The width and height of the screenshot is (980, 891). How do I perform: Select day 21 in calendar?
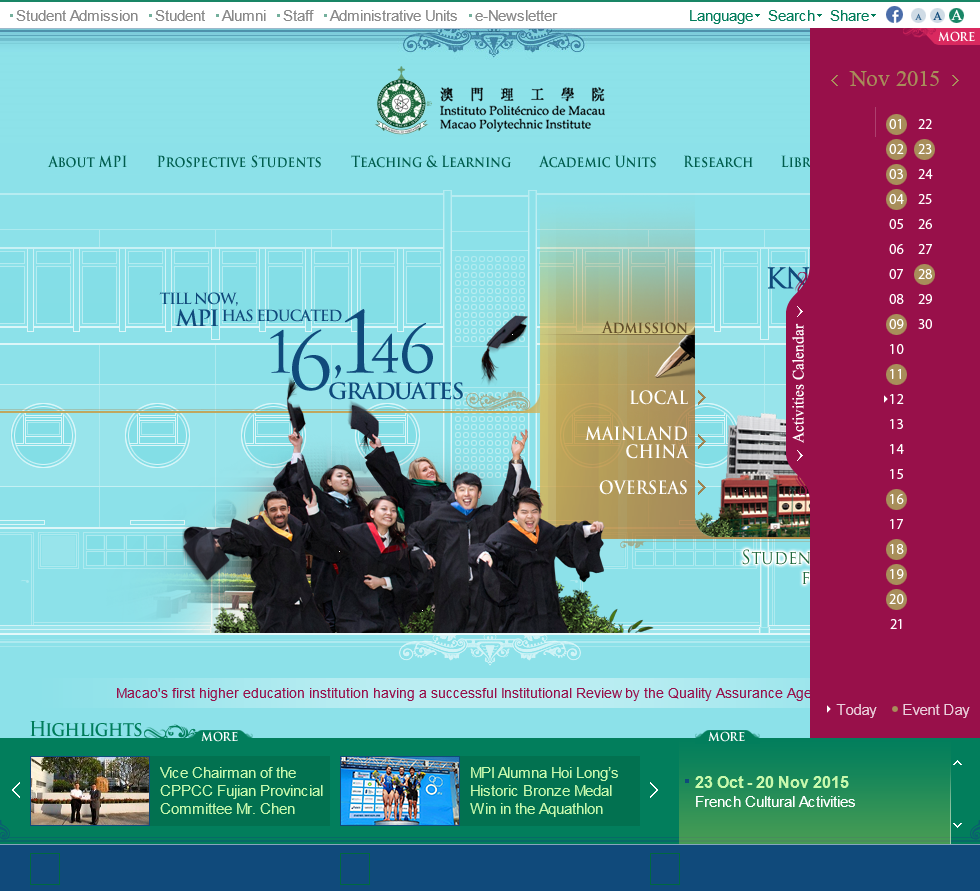point(896,624)
